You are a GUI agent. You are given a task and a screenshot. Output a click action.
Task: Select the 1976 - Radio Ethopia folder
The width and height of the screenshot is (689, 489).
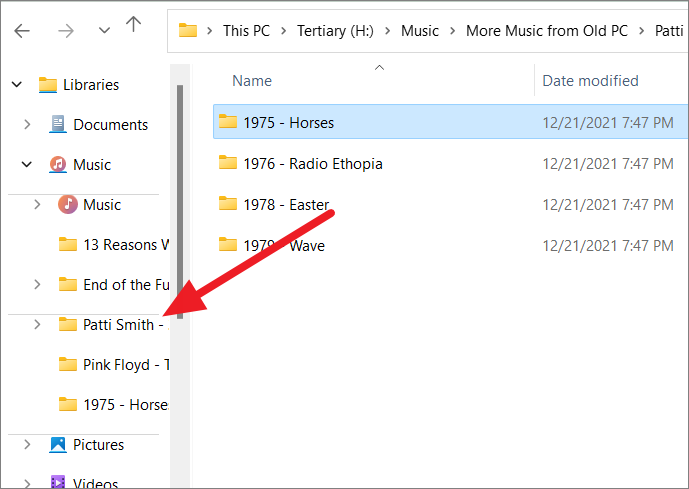(x=313, y=163)
